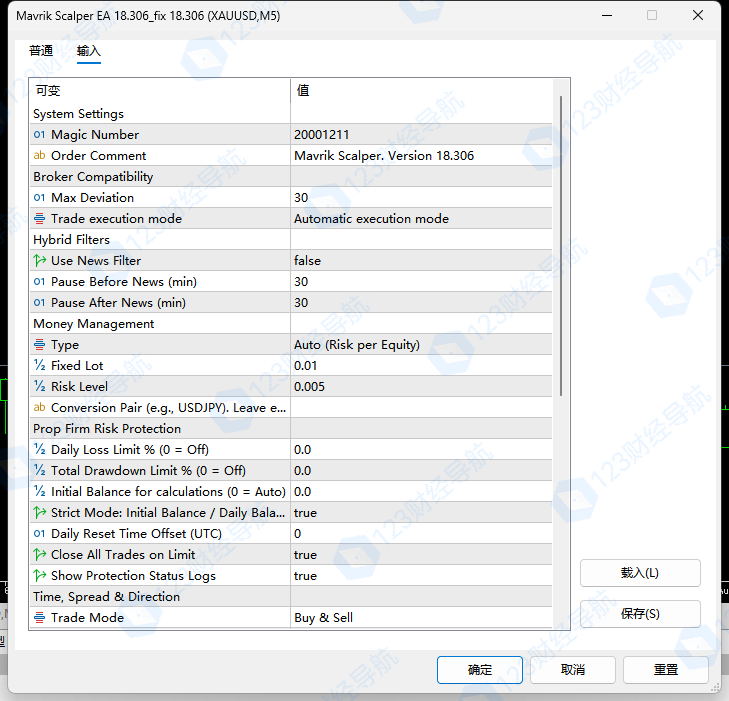Click the 保存(S) button
Viewport: 729px width, 701px height.
tap(640, 614)
